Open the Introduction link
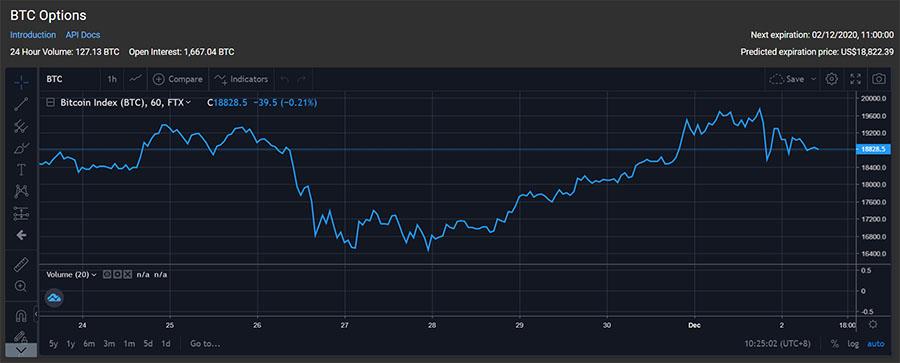 pos(33,35)
